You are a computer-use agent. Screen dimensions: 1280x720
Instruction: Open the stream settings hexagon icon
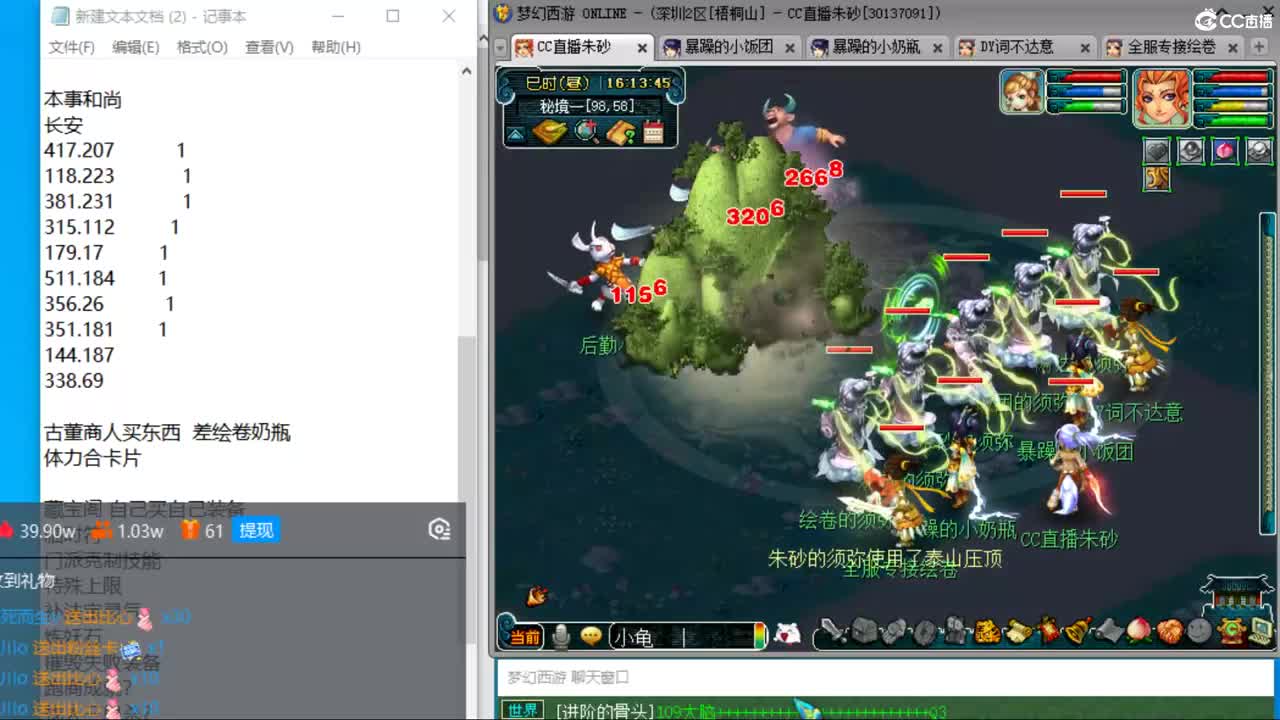(439, 530)
